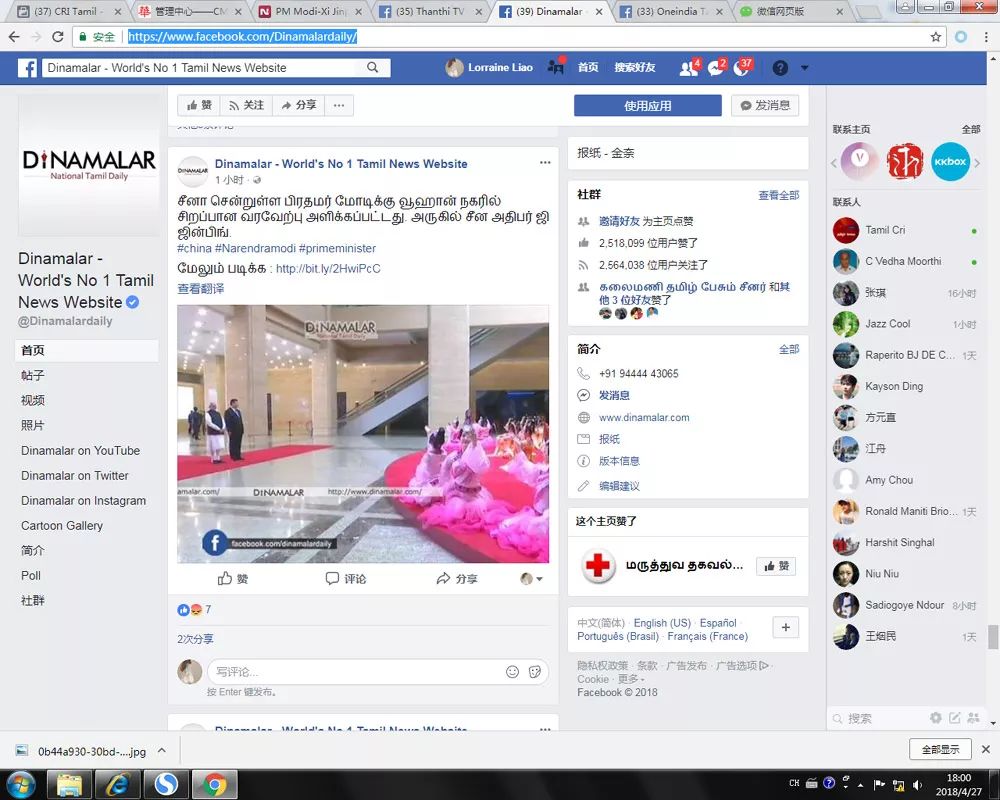
Task: Click the plus button to add language
Action: coord(786,628)
